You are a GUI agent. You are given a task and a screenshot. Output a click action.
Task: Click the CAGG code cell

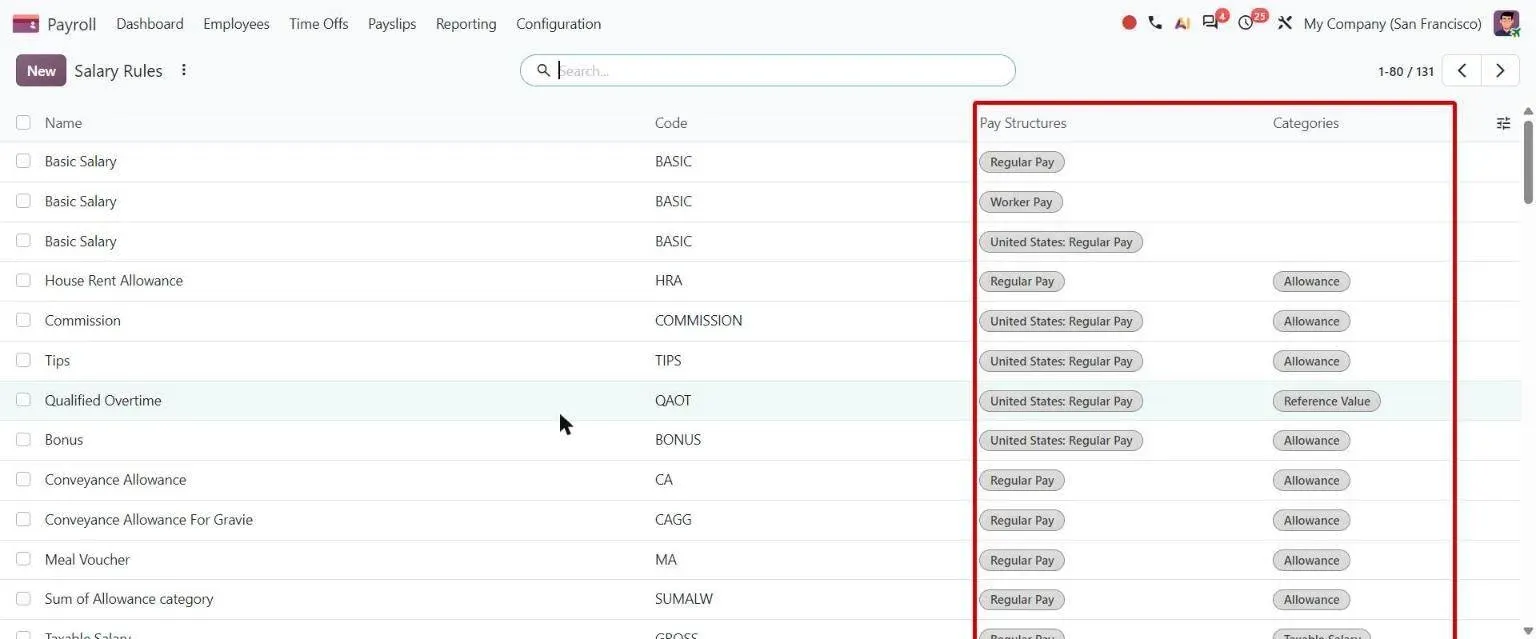[673, 520]
